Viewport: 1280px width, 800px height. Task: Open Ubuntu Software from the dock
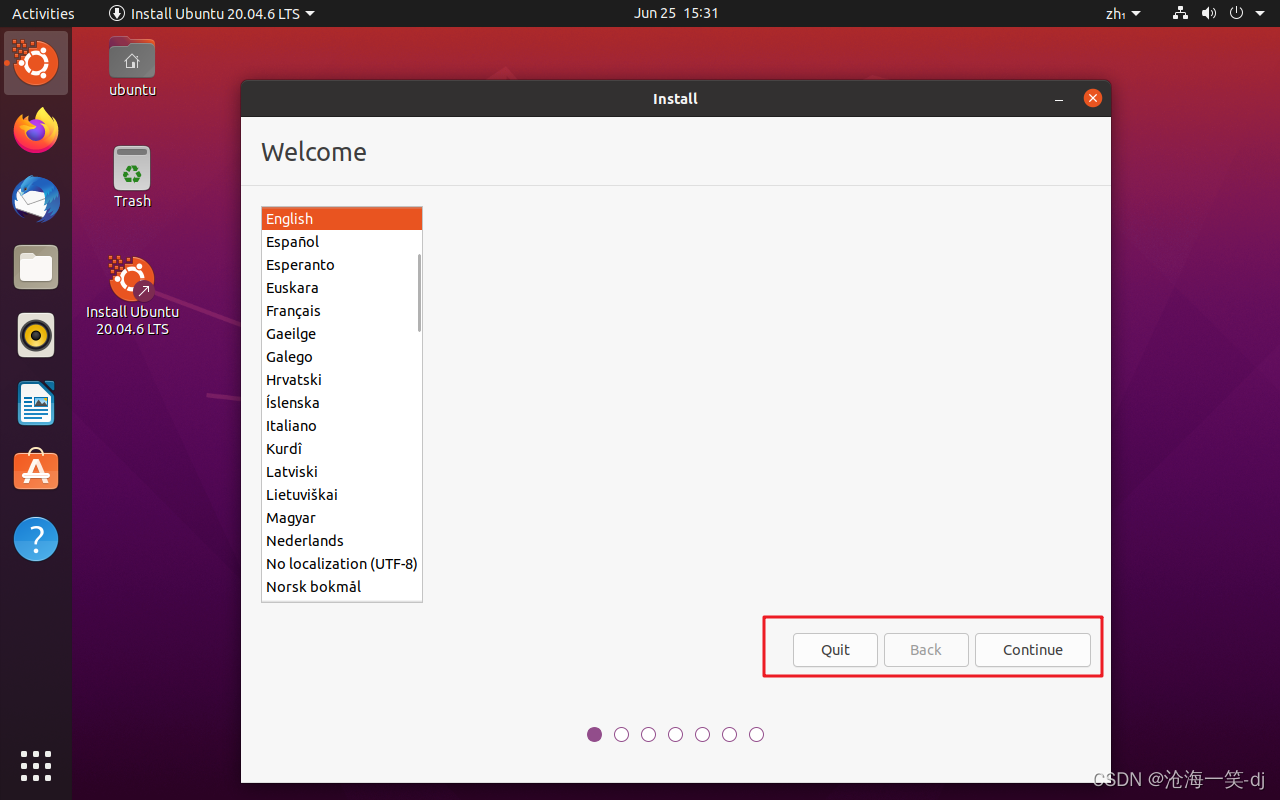[x=36, y=470]
